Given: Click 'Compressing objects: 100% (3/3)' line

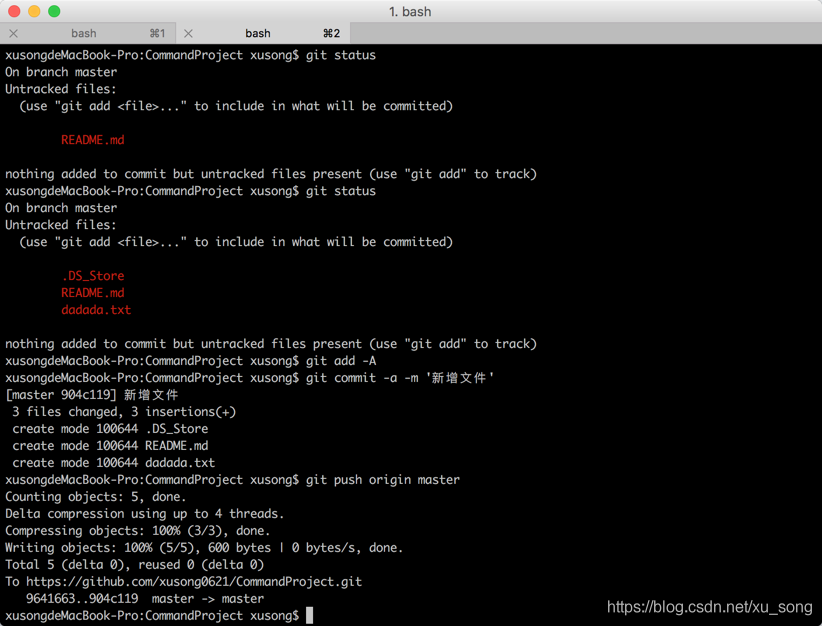Looking at the screenshot, I should coord(138,531).
